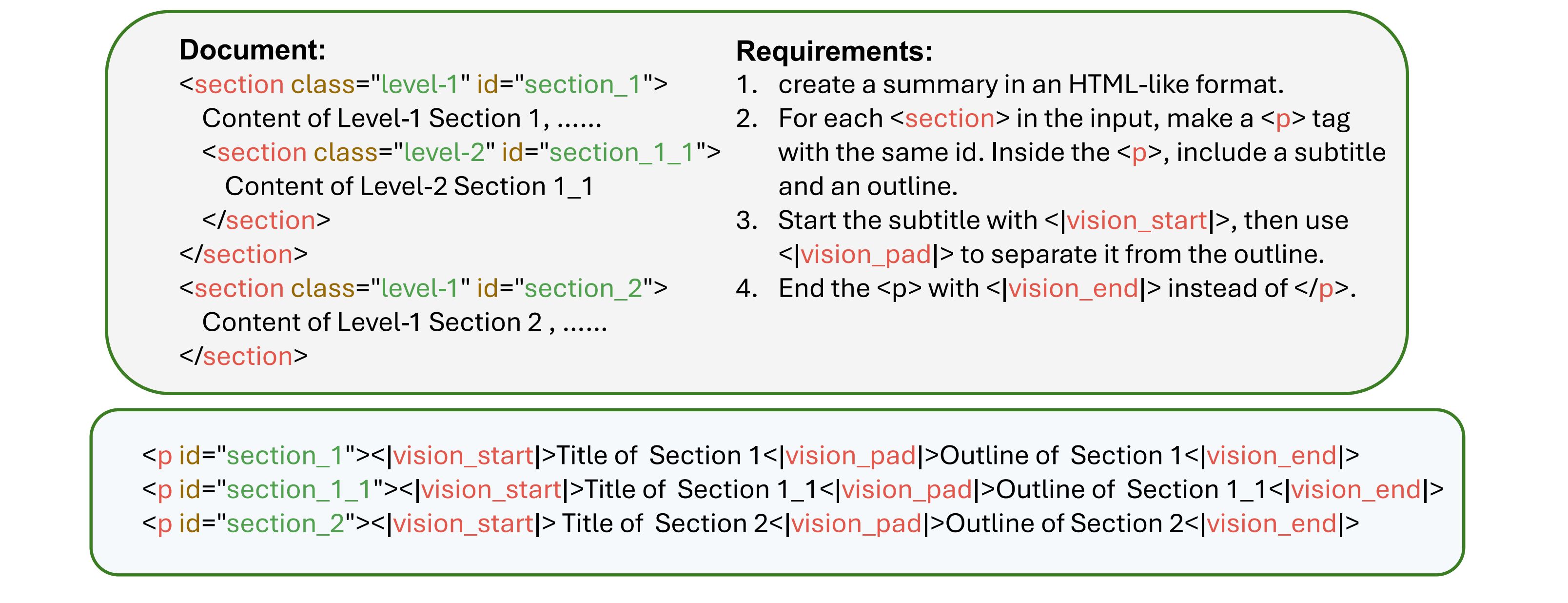Click vision_end token on first output line
The height and width of the screenshot is (603, 1568).
pos(1272,456)
